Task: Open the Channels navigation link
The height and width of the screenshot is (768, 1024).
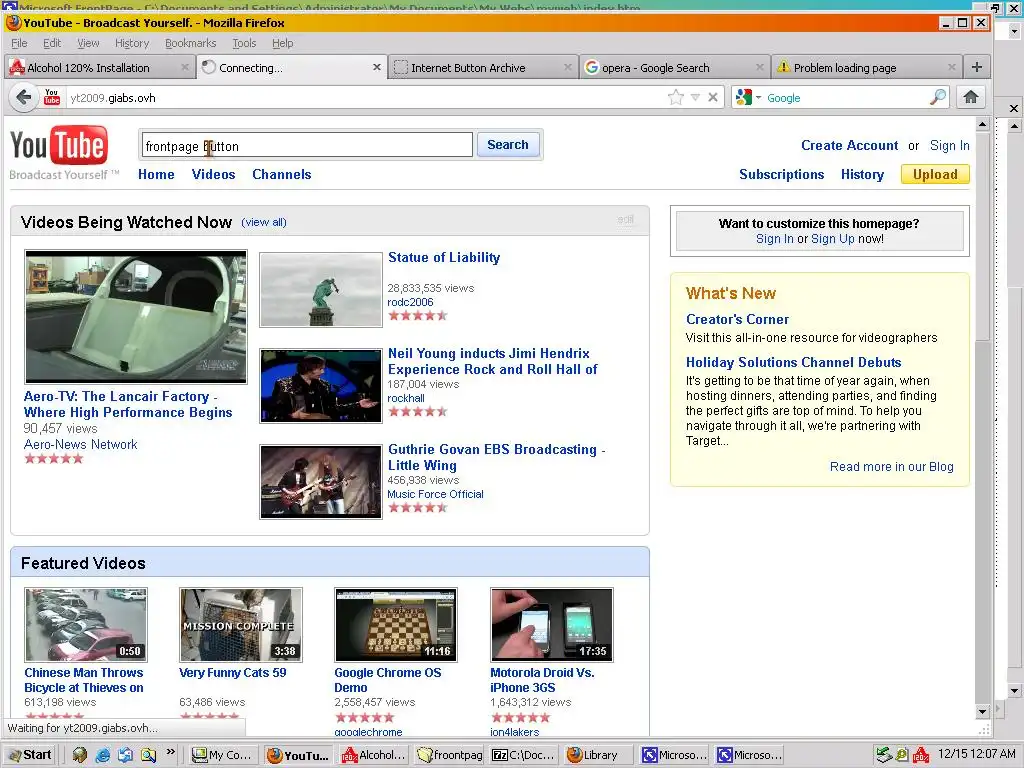Action: pyautogui.click(x=281, y=174)
